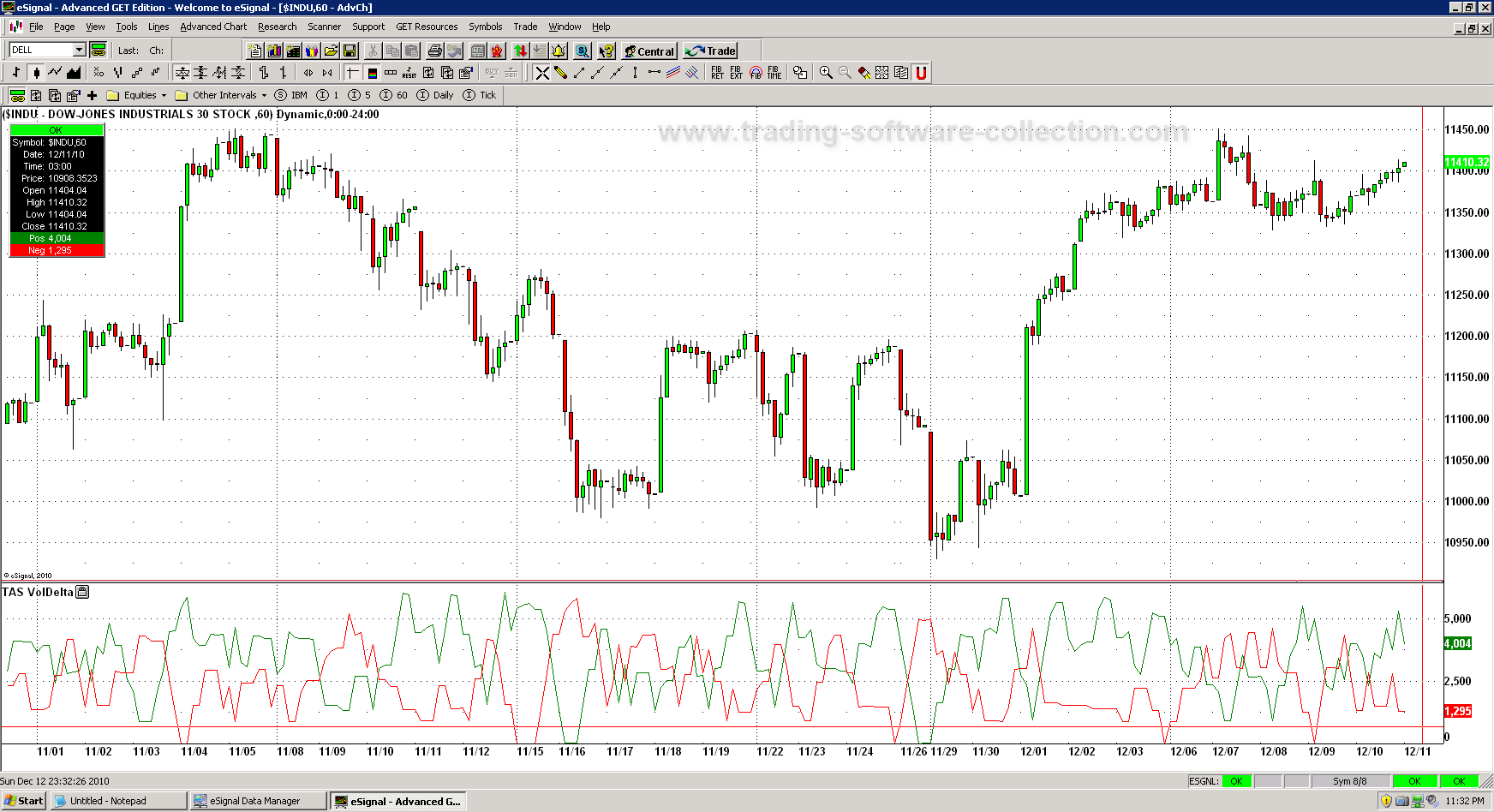Click the Trade button
This screenshot has height=812, width=1494.
click(x=711, y=51)
